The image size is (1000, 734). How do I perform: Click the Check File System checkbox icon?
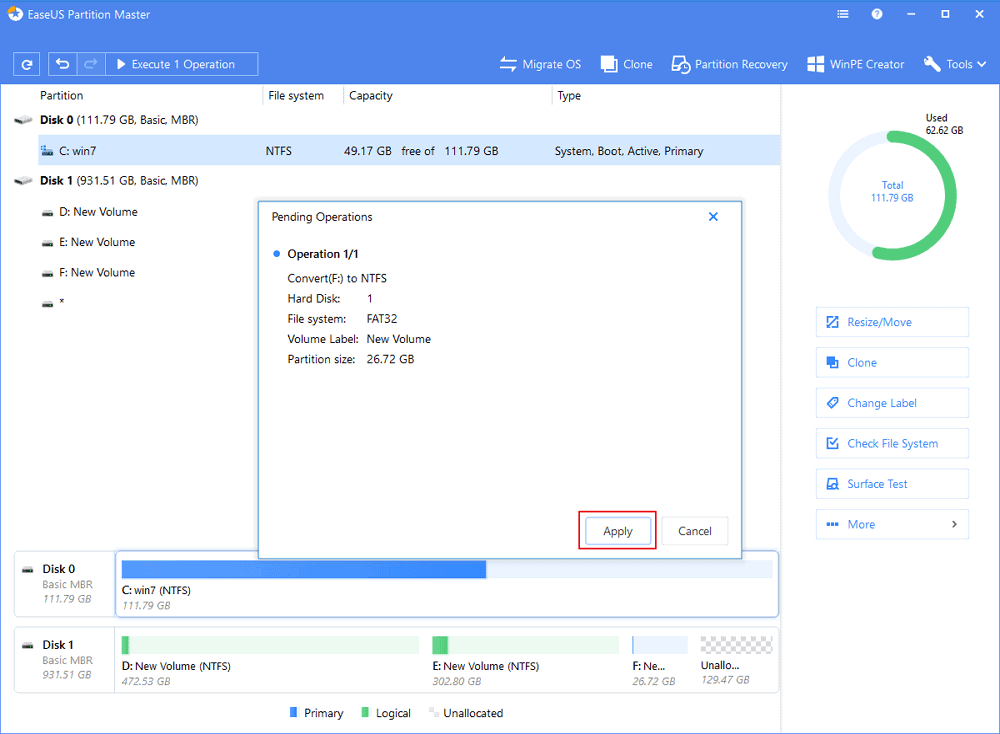click(832, 443)
